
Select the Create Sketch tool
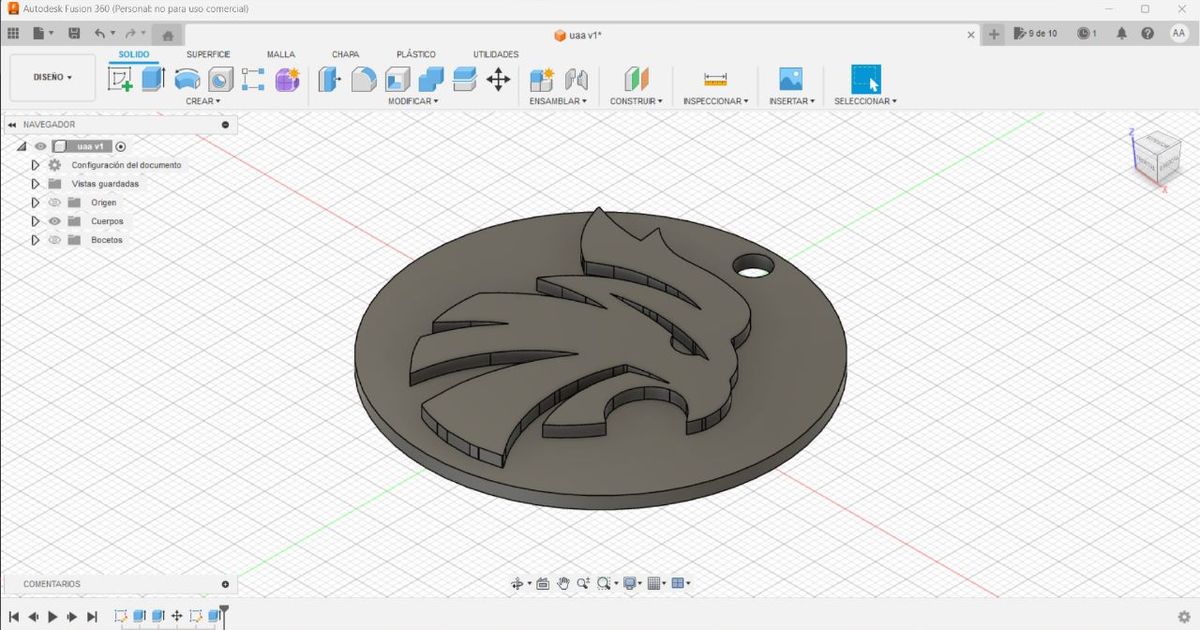click(122, 78)
